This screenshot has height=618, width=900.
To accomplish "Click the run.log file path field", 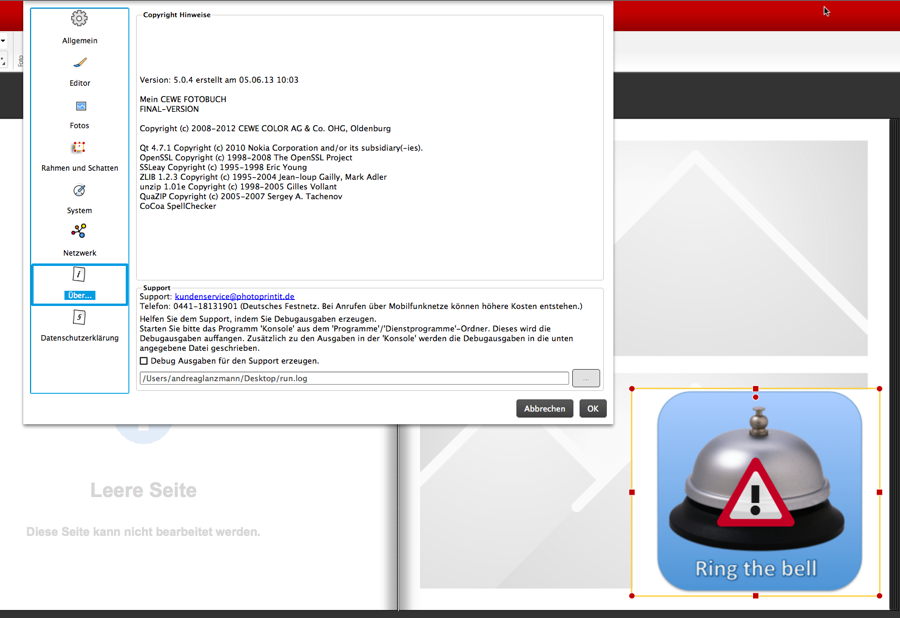I will point(354,379).
